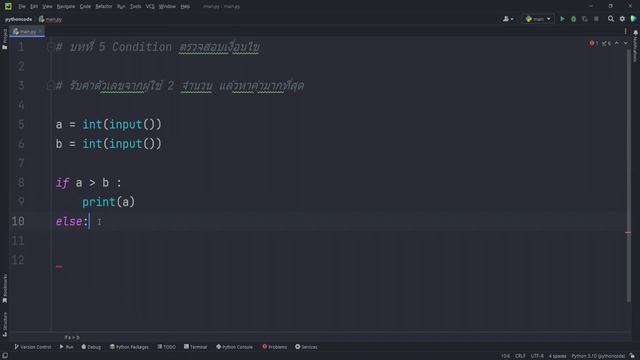Place cursor on b = int(input()) line

109,144
